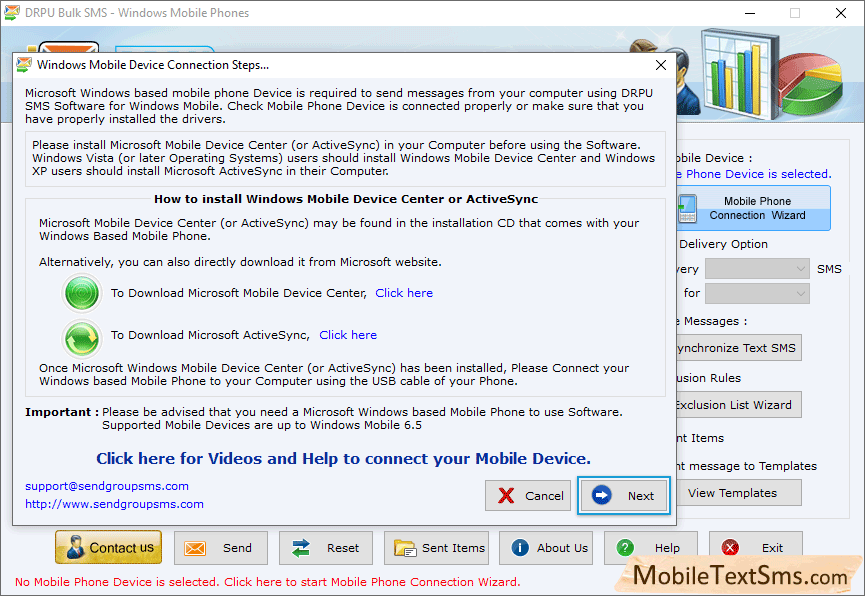Click the 'Delivery Option' label
Viewport: 865px width, 596px height.
723,244
